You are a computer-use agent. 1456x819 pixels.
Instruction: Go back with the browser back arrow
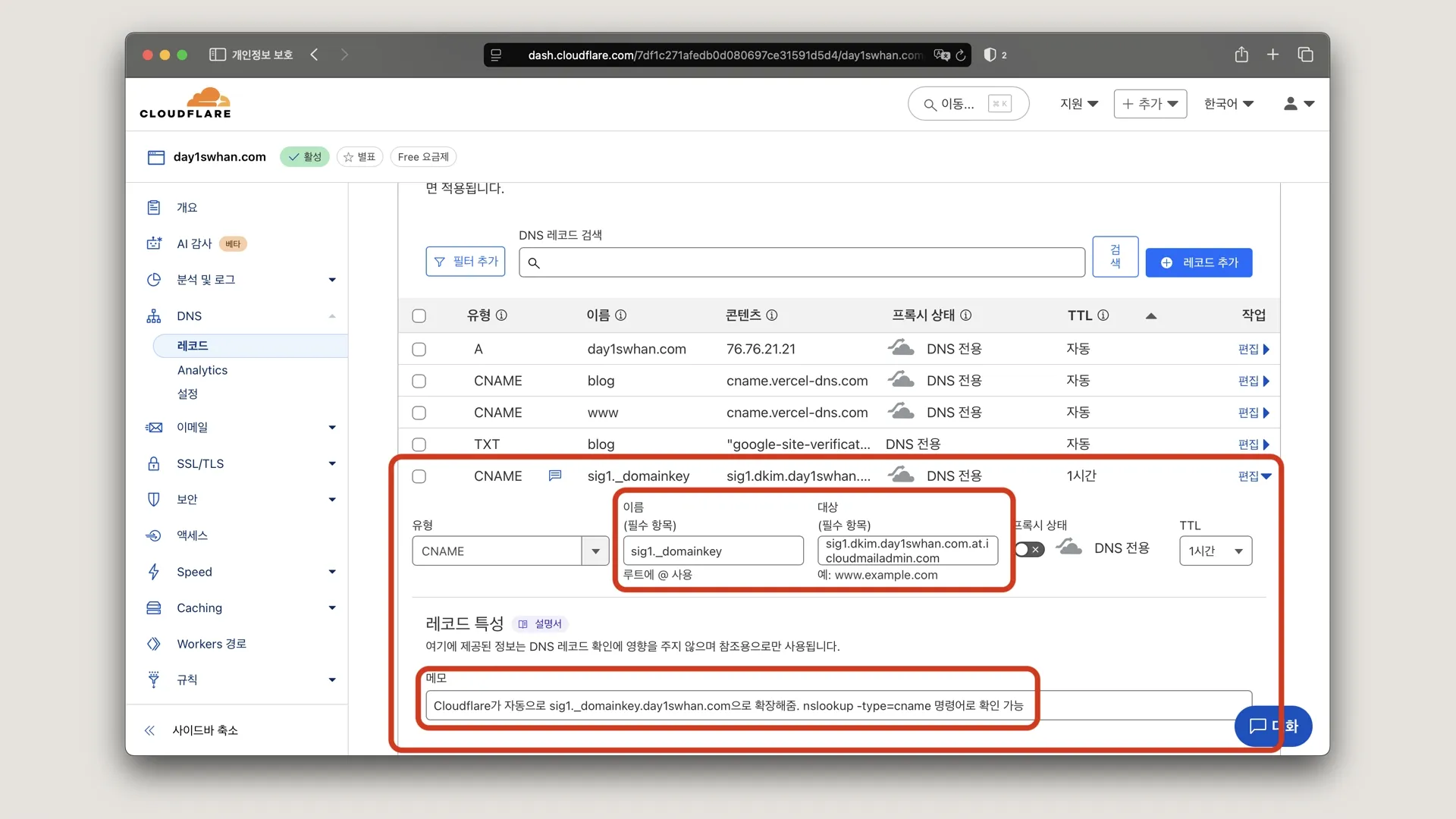coord(314,55)
